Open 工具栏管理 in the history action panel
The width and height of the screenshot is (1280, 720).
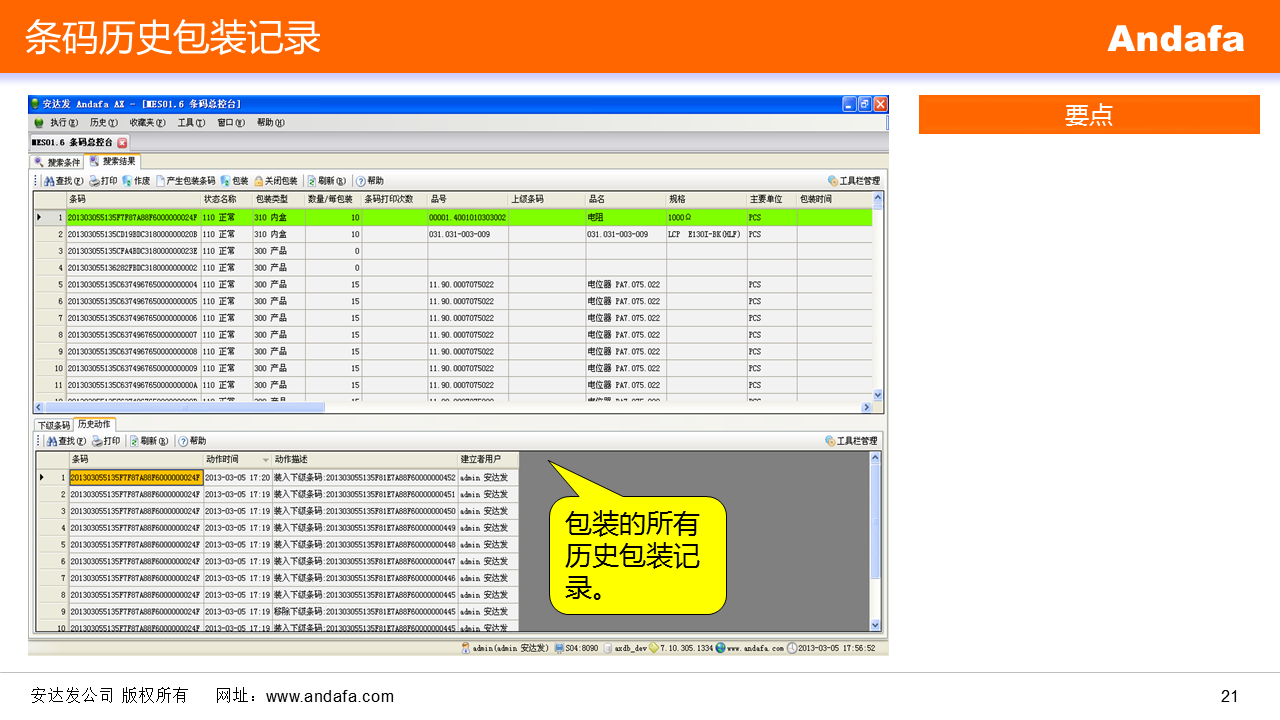point(851,441)
